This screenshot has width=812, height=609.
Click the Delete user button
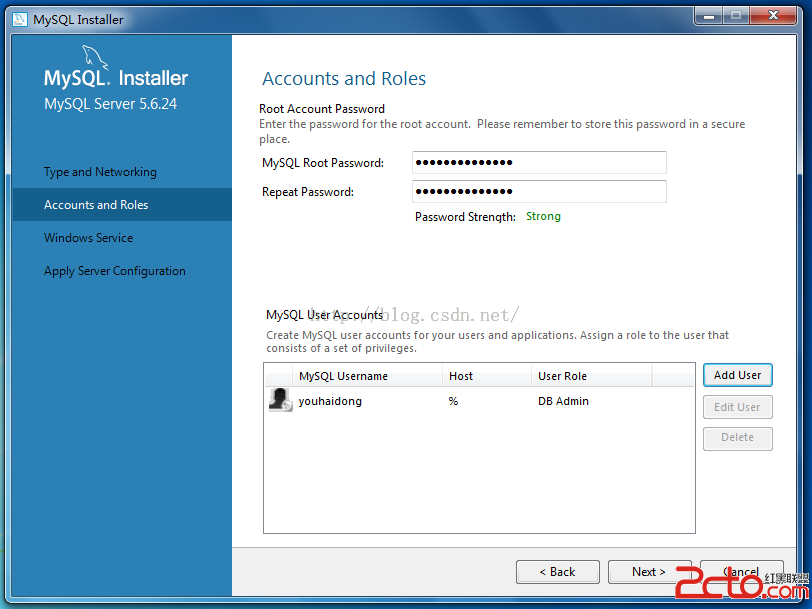(x=737, y=438)
